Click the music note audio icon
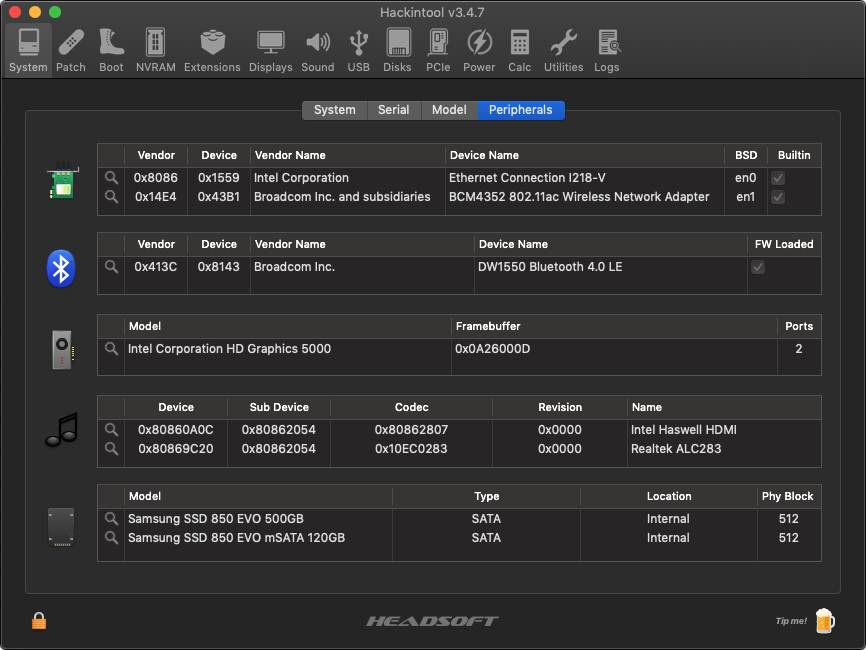Image resolution: width=866 pixels, height=650 pixels. point(61,430)
